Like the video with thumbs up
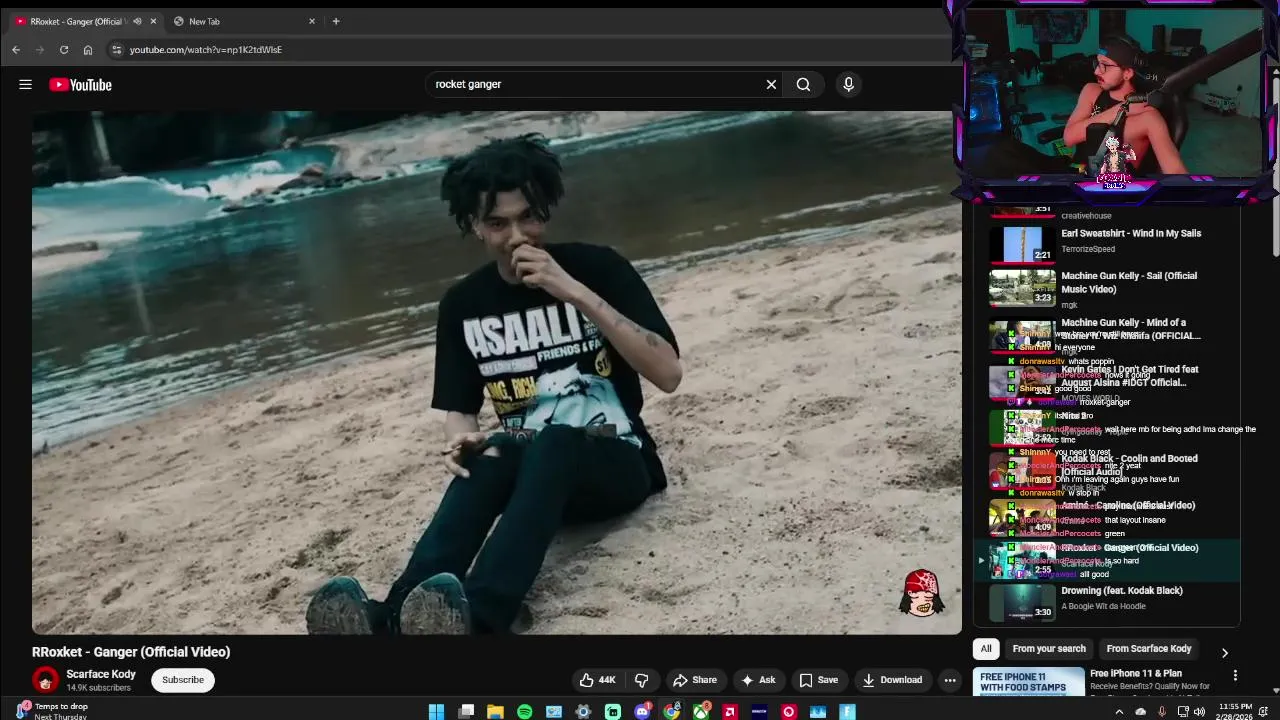The height and width of the screenshot is (720, 1280). 597,680
